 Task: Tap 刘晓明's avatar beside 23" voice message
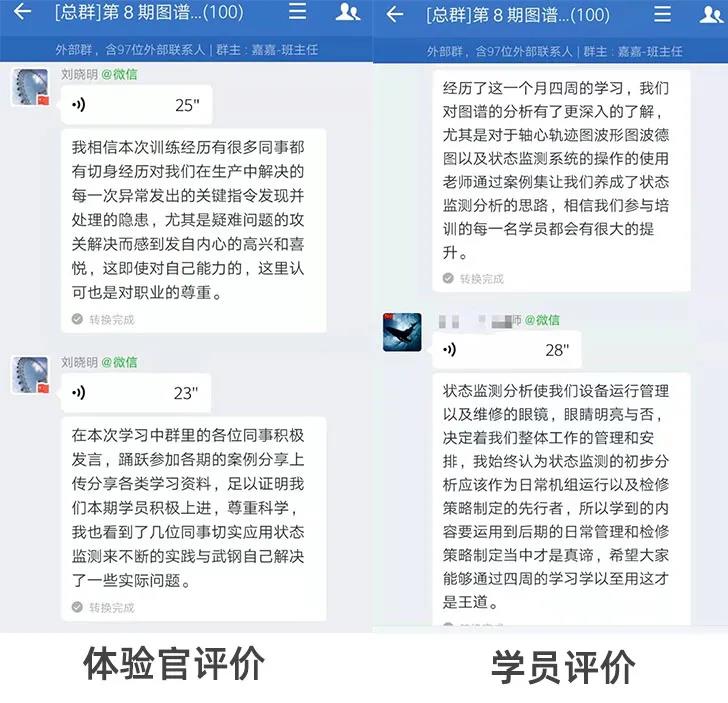(x=30, y=375)
